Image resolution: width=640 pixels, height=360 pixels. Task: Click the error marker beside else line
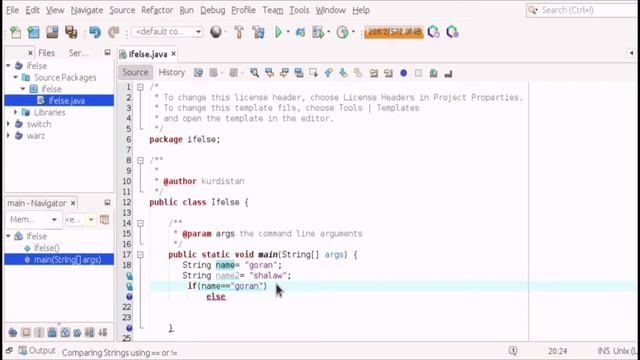pos(129,297)
